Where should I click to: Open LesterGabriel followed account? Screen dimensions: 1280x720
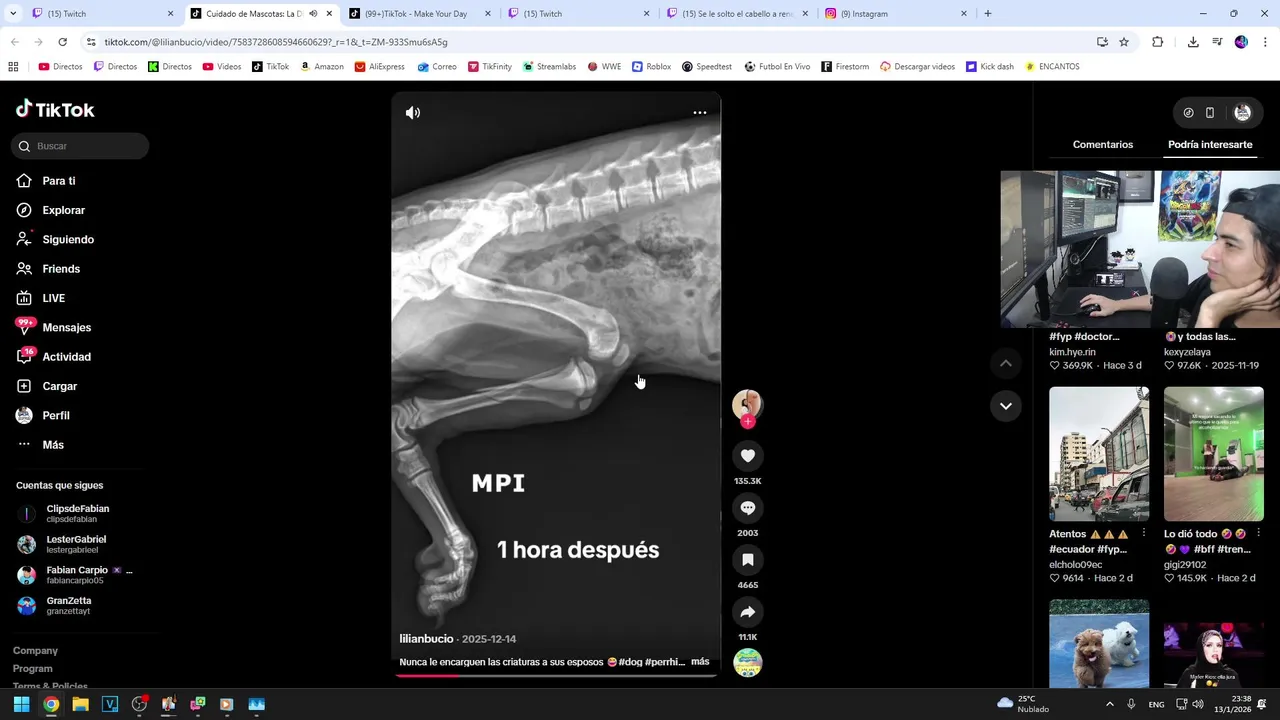(75, 544)
